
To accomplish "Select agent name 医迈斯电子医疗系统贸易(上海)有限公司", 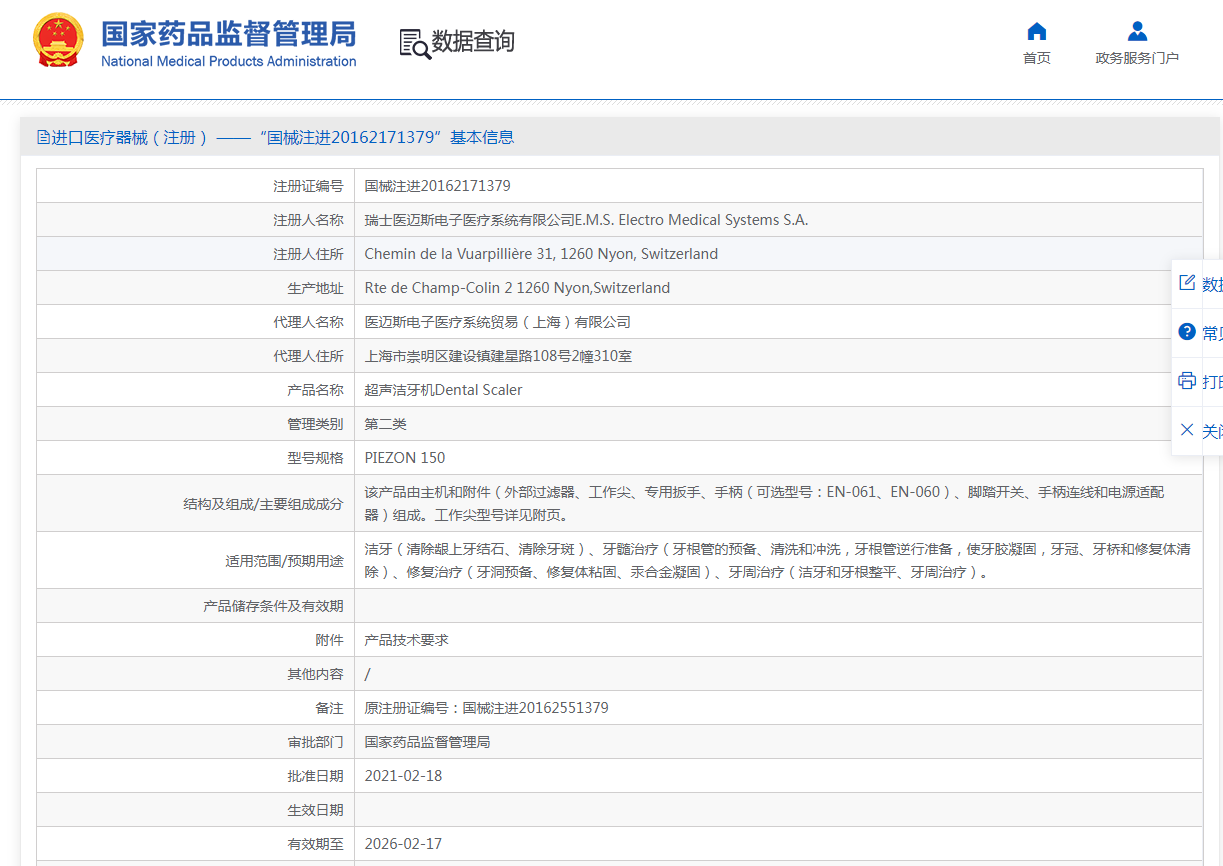I will (498, 322).
